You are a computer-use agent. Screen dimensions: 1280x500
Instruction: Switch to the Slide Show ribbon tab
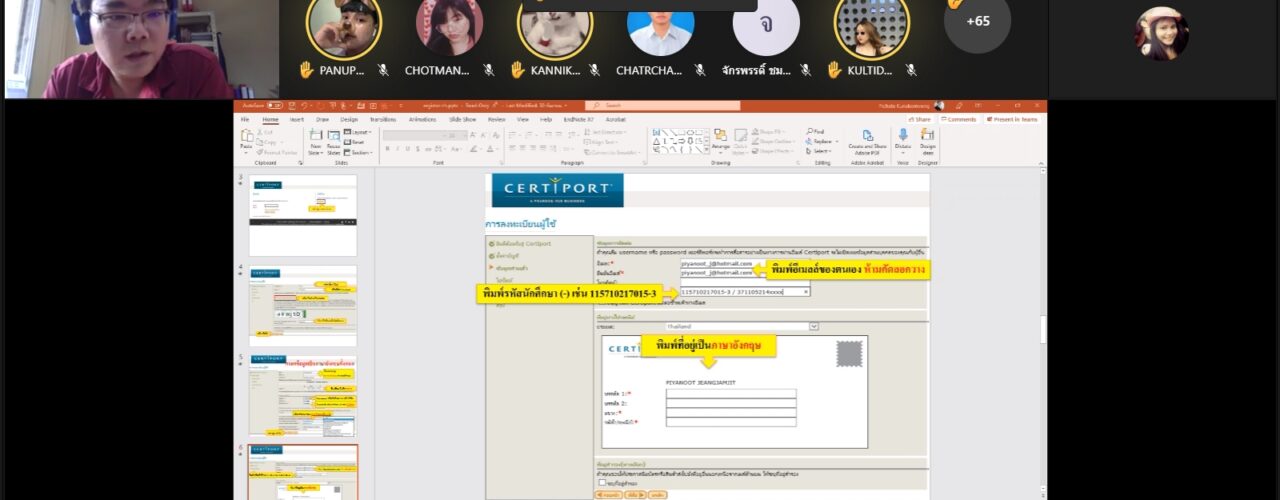pyautogui.click(x=462, y=119)
